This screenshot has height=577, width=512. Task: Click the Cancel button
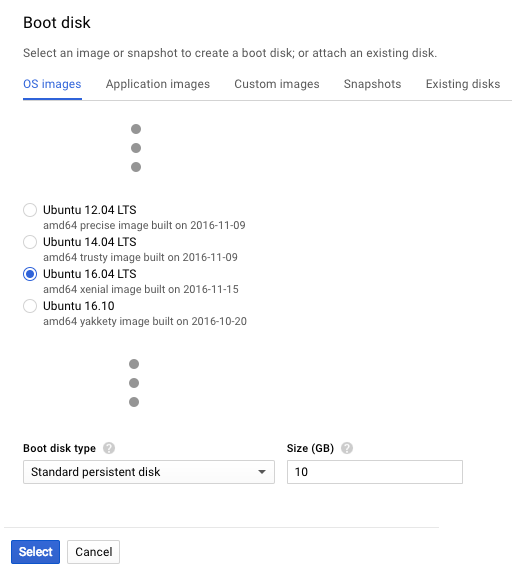93,552
